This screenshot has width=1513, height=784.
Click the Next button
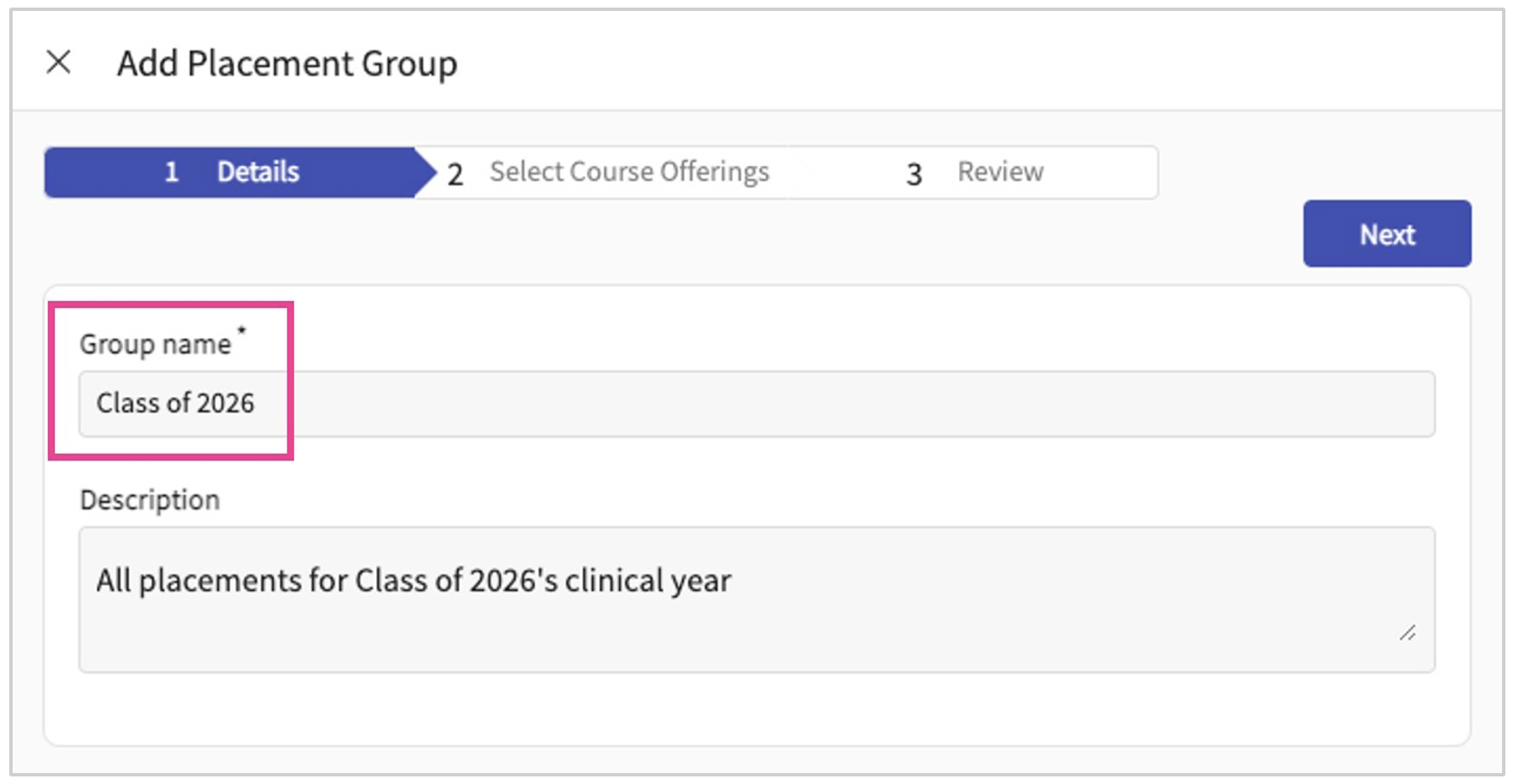coord(1386,234)
